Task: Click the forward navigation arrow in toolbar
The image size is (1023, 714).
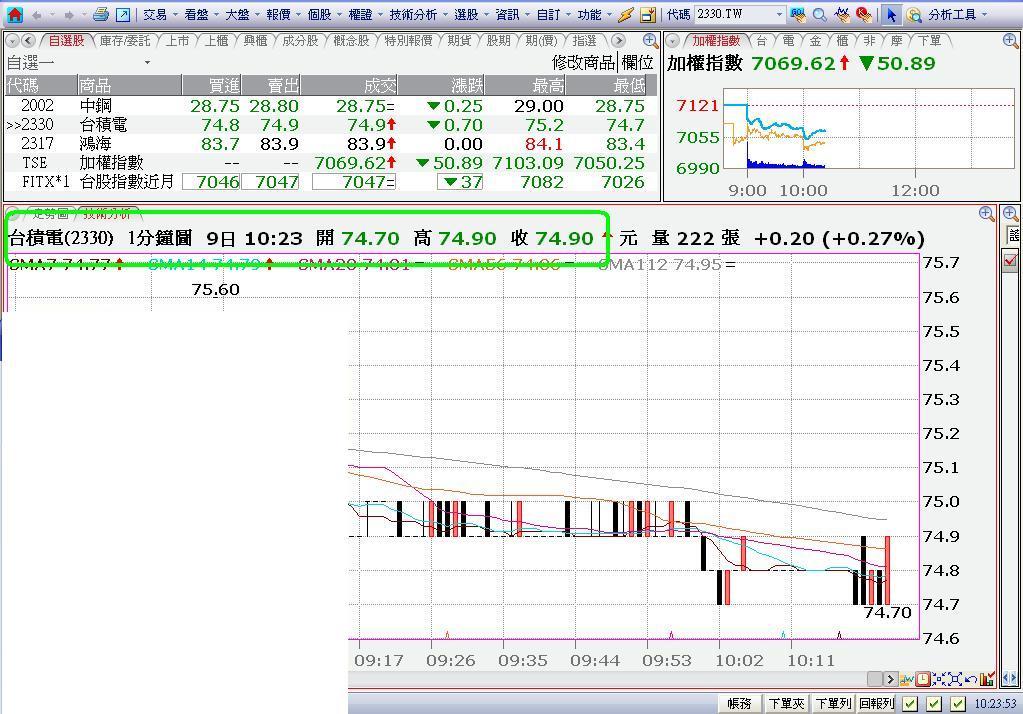Action: 69,14
